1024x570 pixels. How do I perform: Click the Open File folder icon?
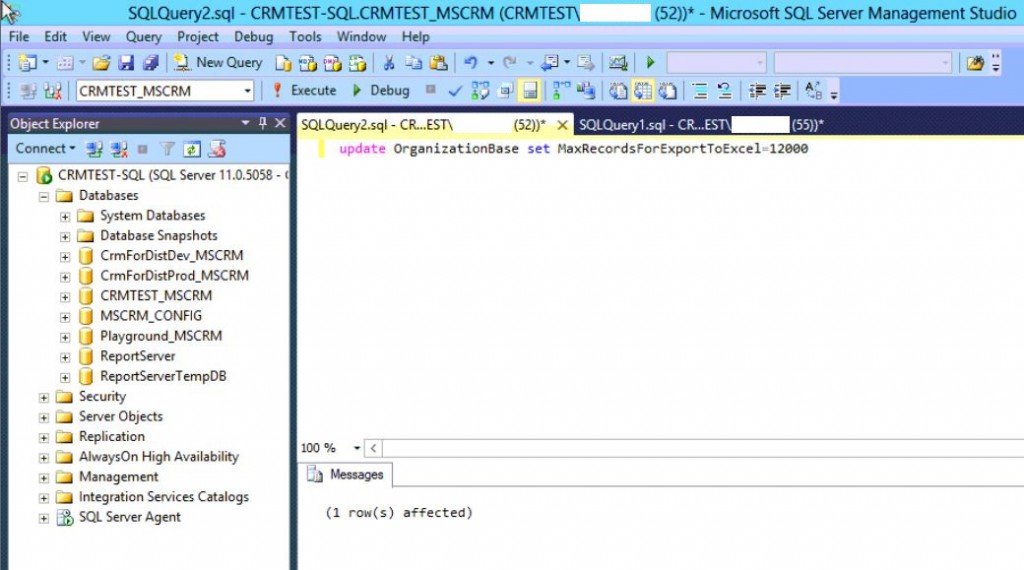(101, 63)
